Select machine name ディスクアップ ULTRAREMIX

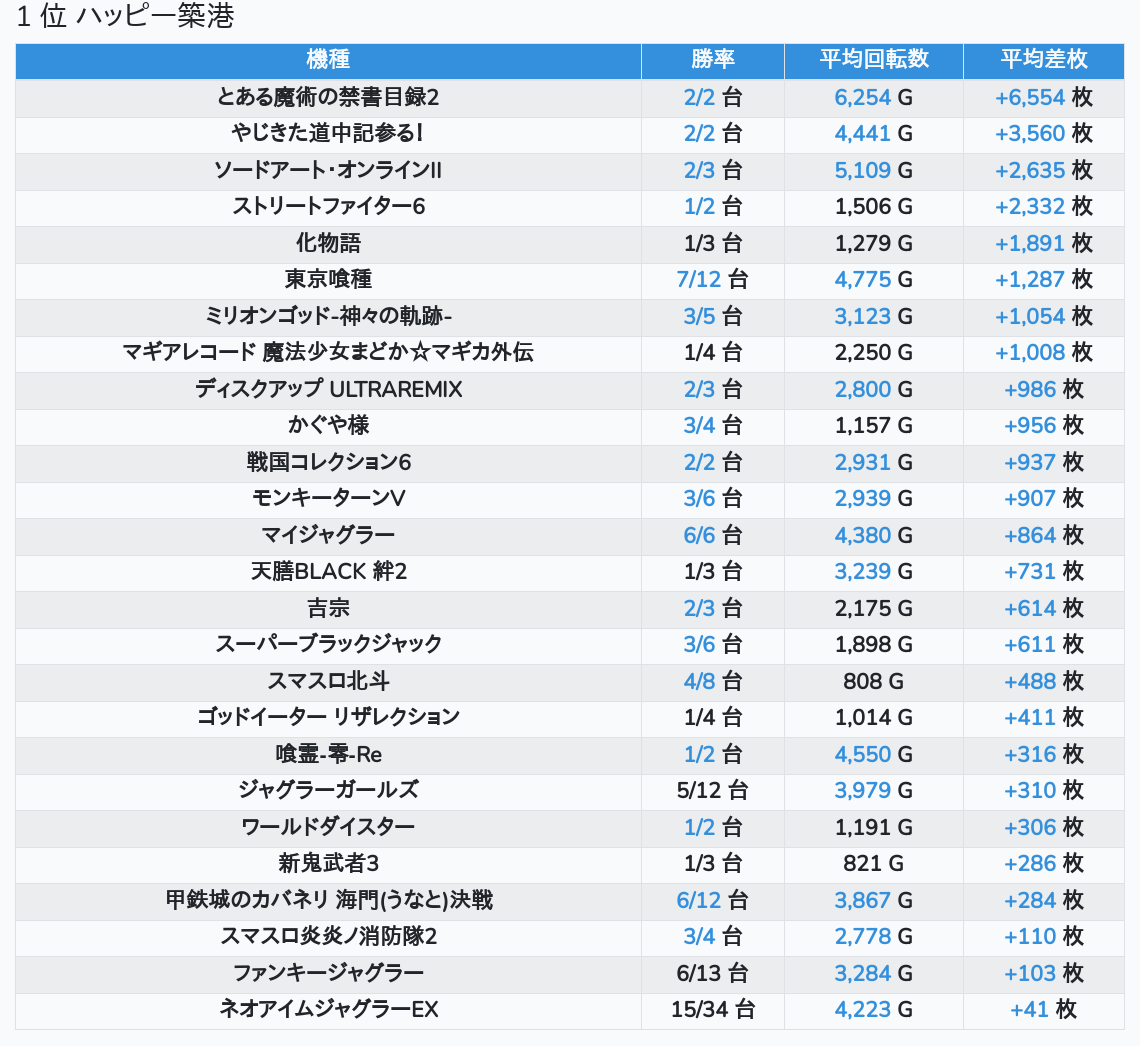tap(328, 389)
